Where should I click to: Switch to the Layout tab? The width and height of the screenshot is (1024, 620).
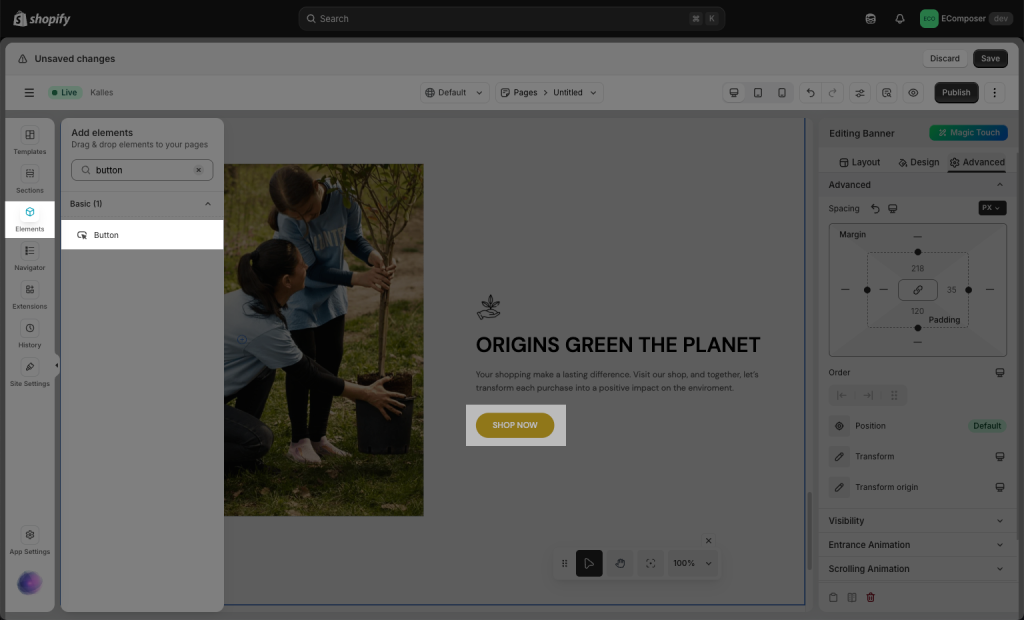[x=859, y=162]
